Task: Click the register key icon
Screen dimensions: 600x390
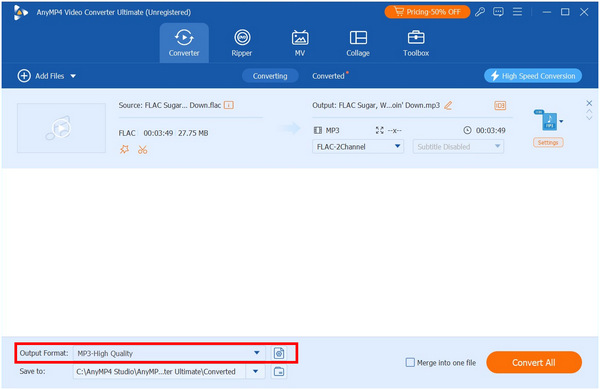Action: (x=480, y=12)
